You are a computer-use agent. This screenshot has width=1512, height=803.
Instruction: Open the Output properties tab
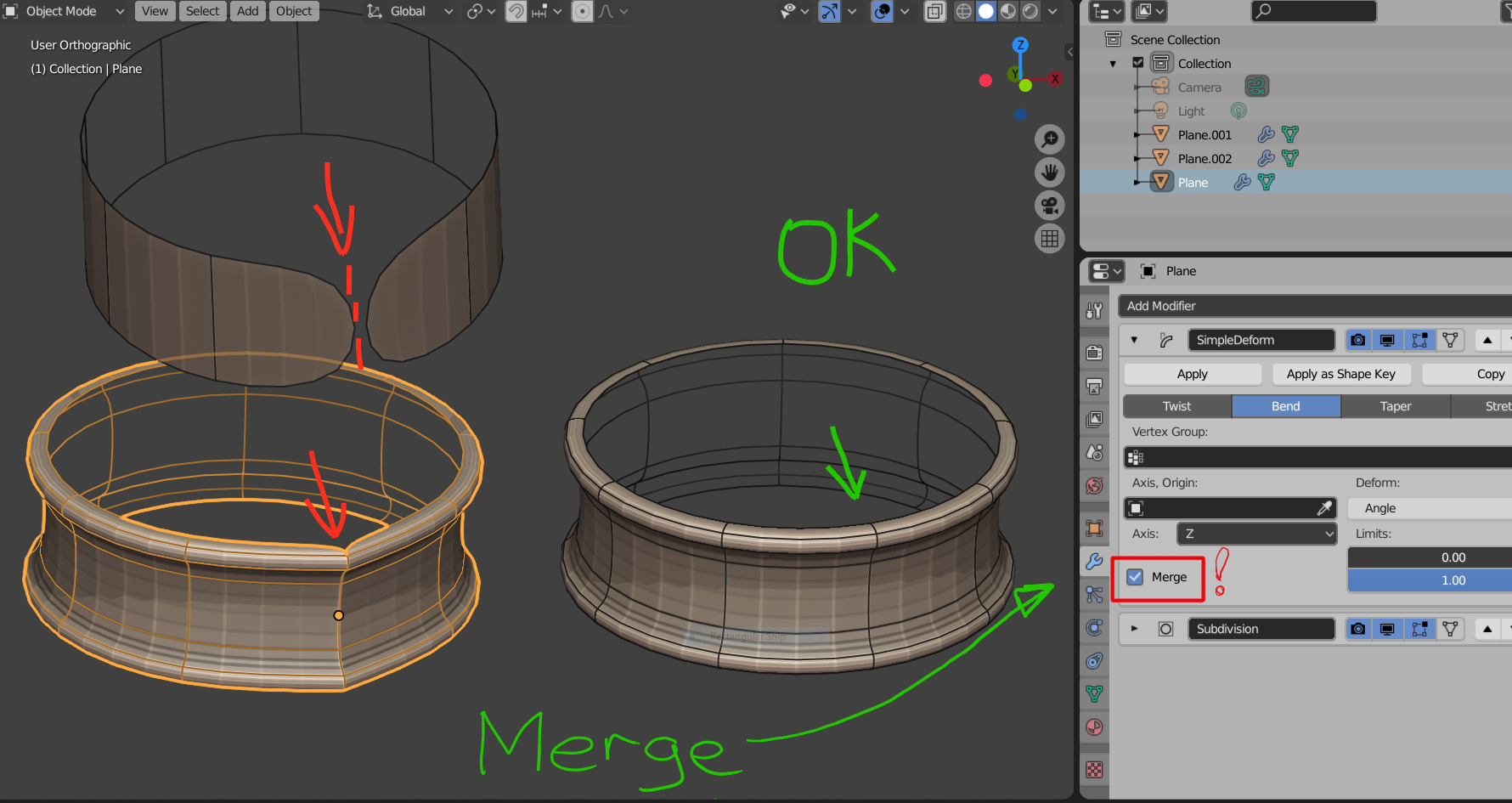1095,386
